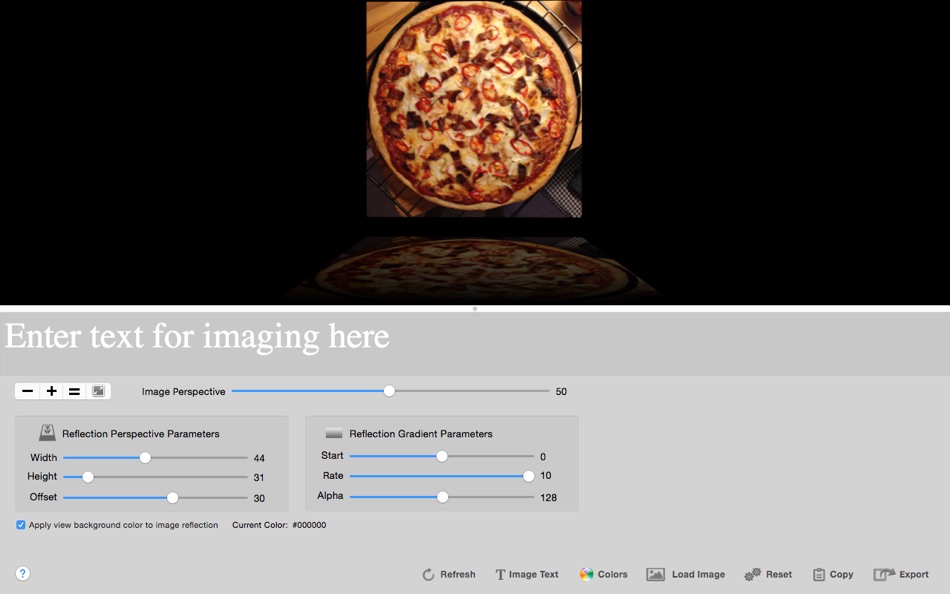
Task: Click the Load Image icon
Action: [656, 574]
